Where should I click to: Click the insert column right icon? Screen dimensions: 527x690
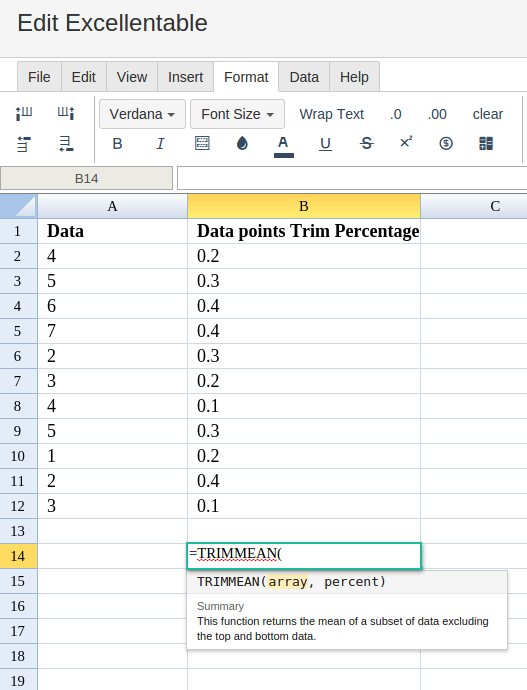[x=66, y=114]
